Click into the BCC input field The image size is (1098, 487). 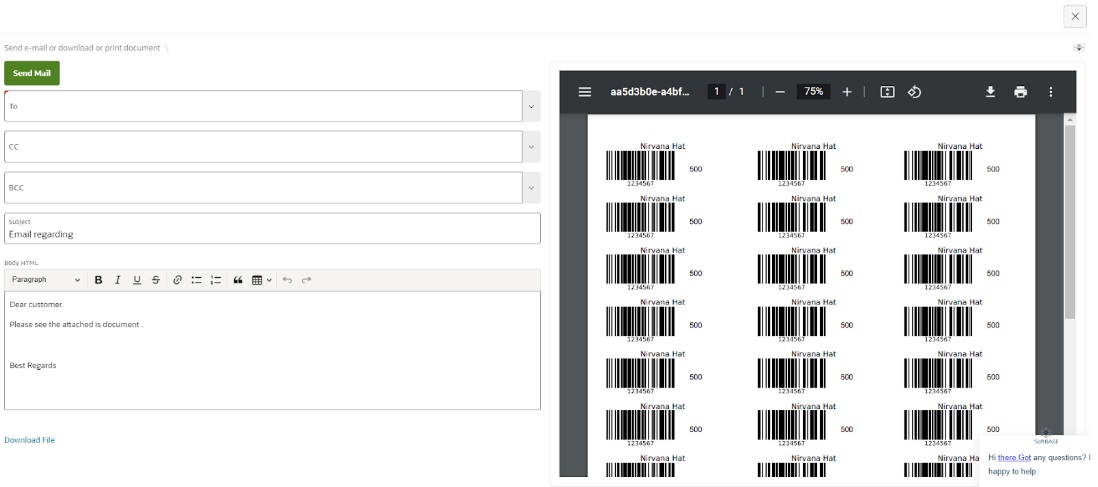coord(263,188)
